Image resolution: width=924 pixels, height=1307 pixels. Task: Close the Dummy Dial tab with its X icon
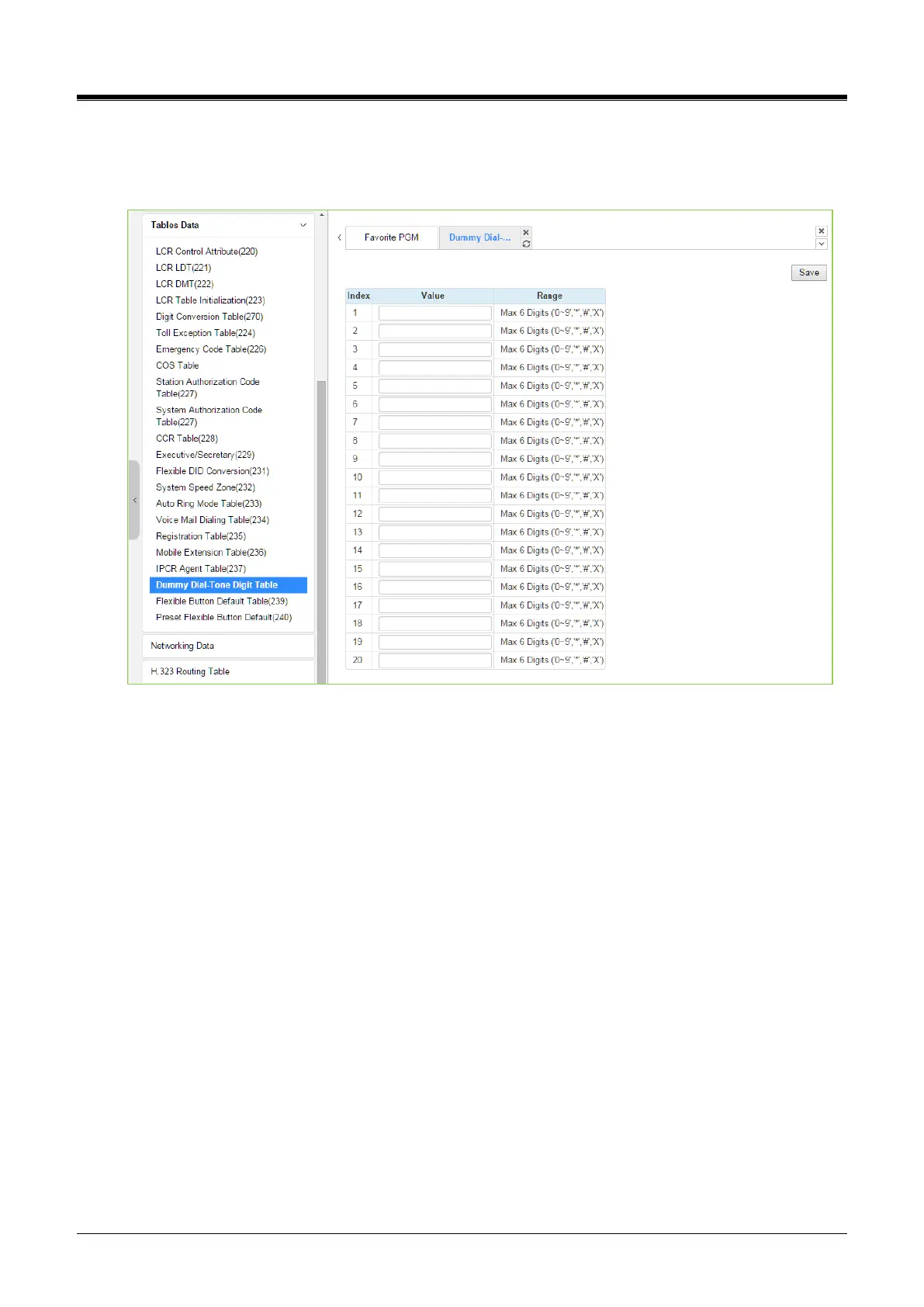[526, 232]
